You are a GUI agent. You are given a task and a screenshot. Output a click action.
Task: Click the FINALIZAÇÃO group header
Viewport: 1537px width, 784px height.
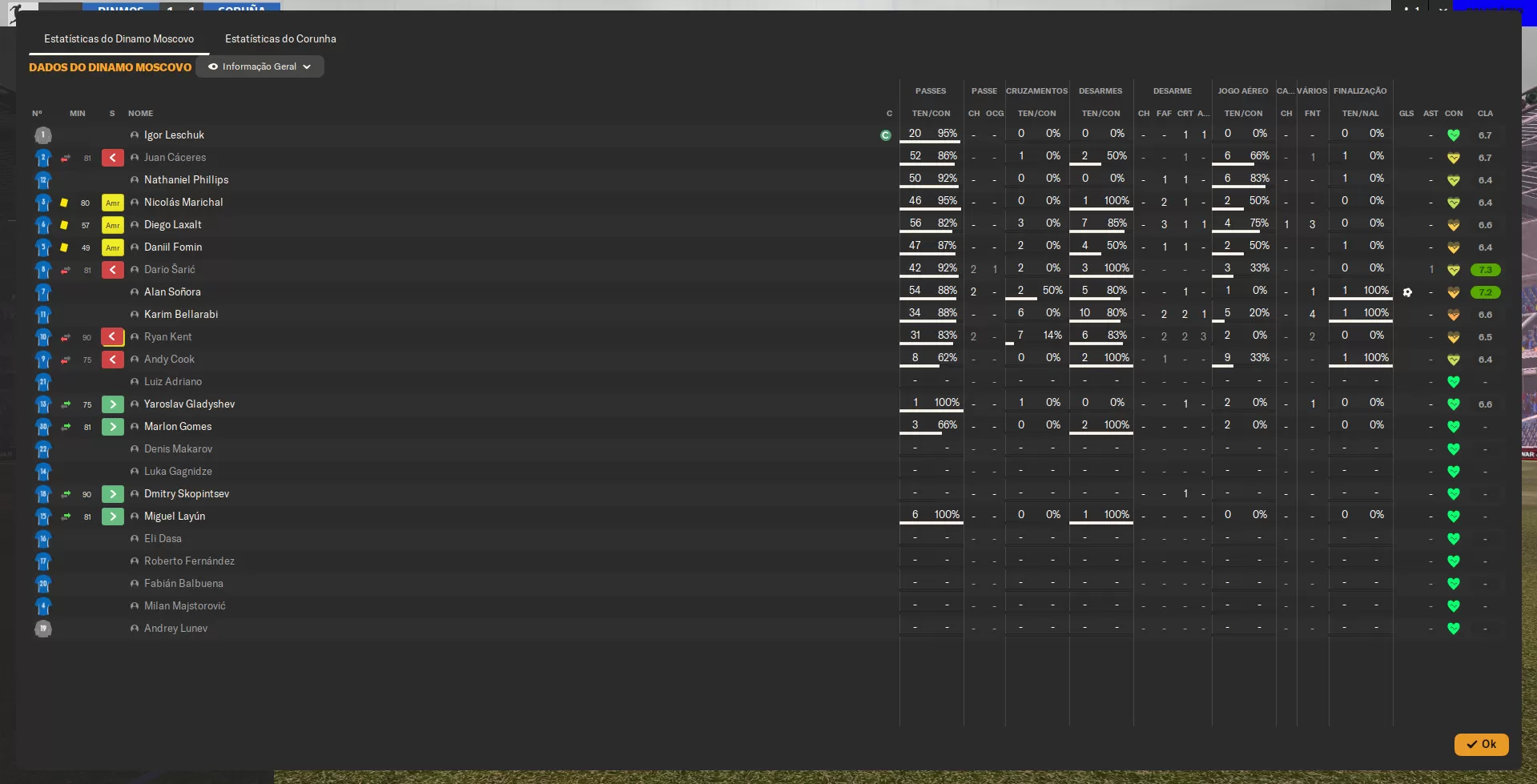[x=1360, y=91]
